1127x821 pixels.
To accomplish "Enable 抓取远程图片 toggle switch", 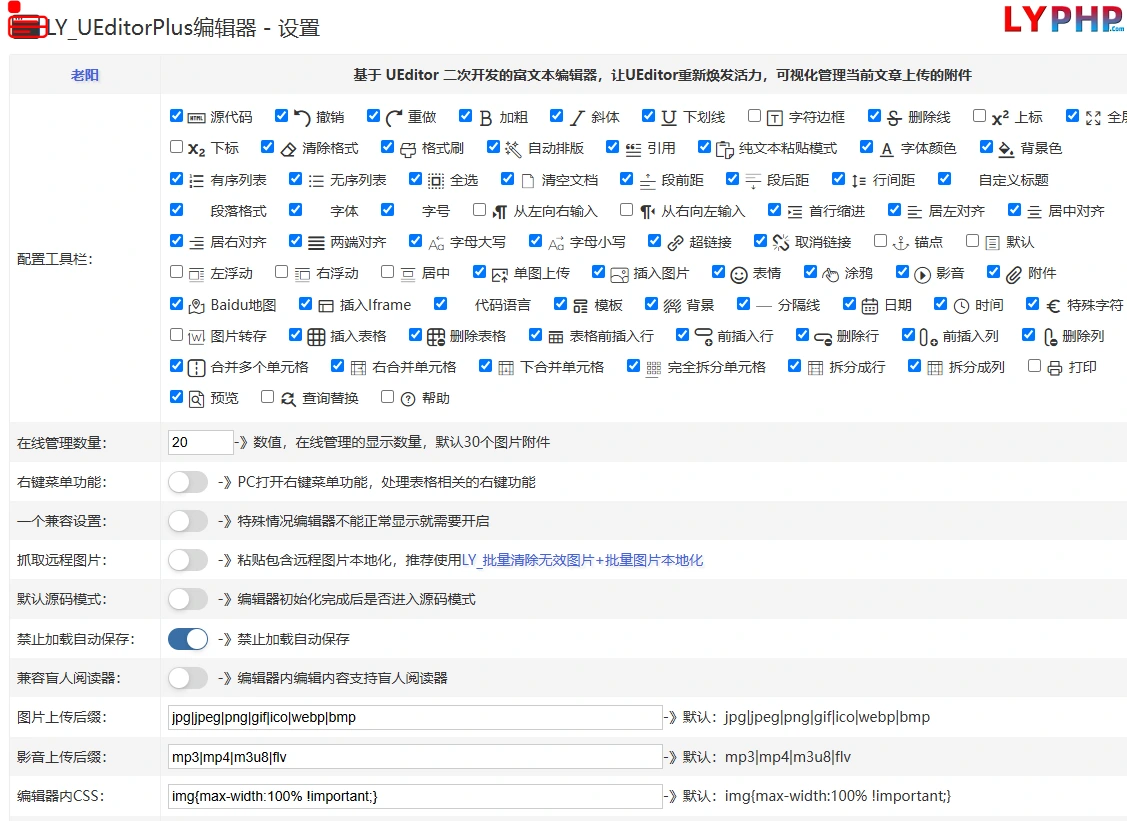I will tap(188, 560).
